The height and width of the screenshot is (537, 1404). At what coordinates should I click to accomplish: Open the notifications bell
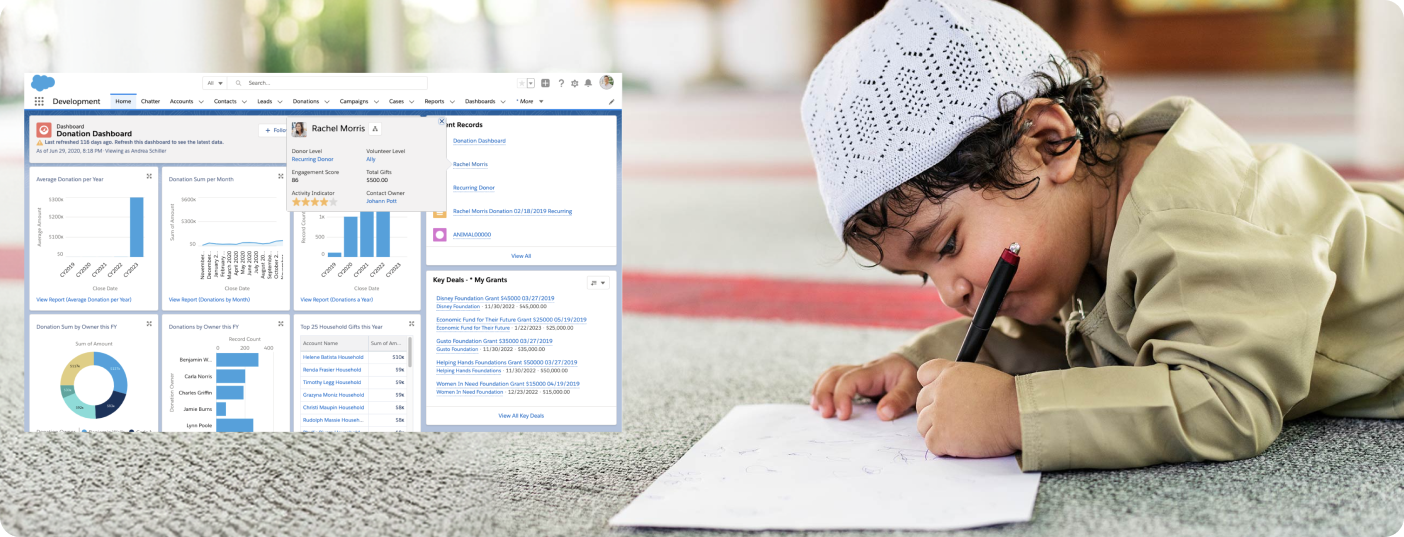[x=588, y=83]
